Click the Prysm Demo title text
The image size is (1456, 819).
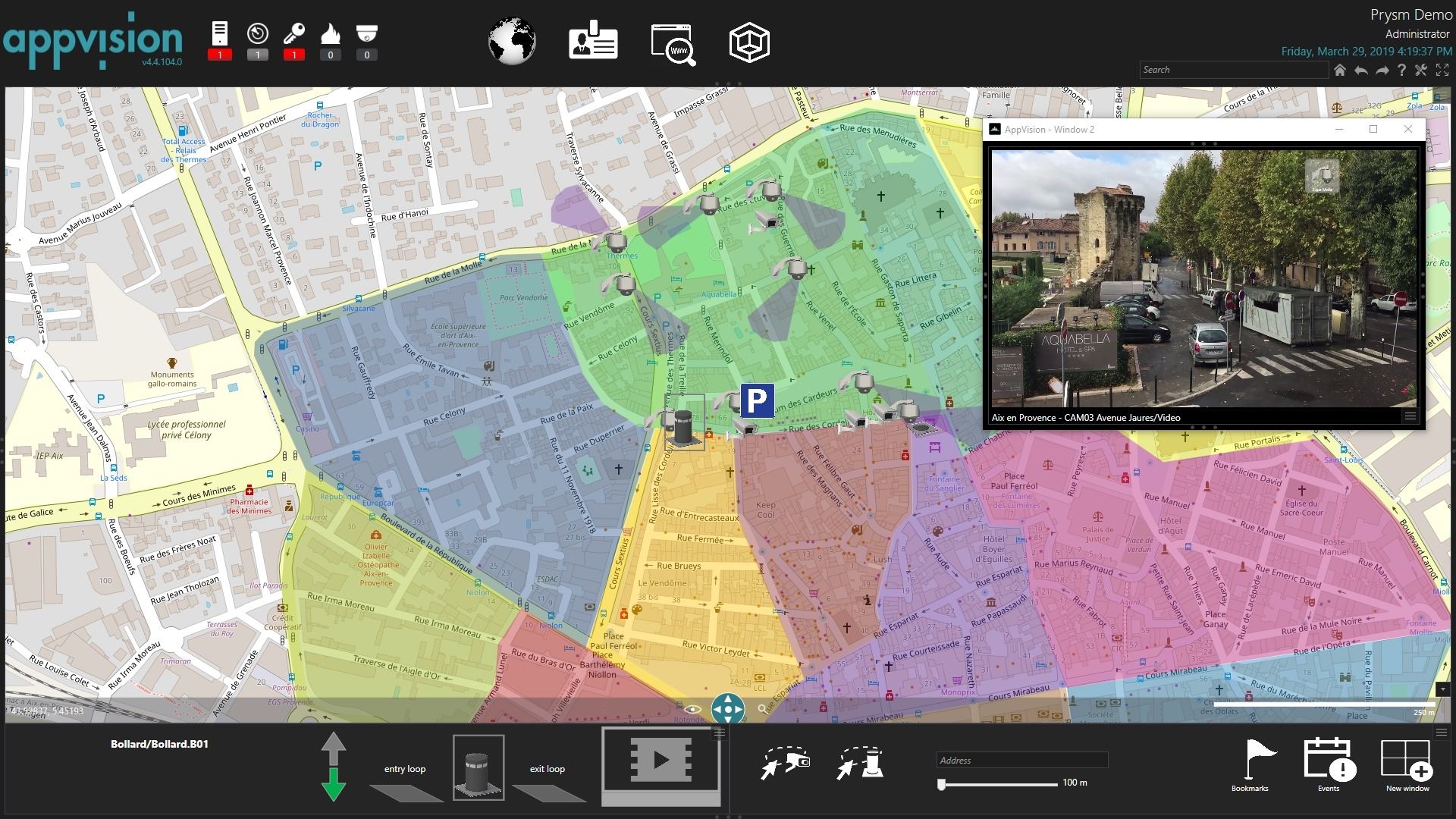(1411, 15)
